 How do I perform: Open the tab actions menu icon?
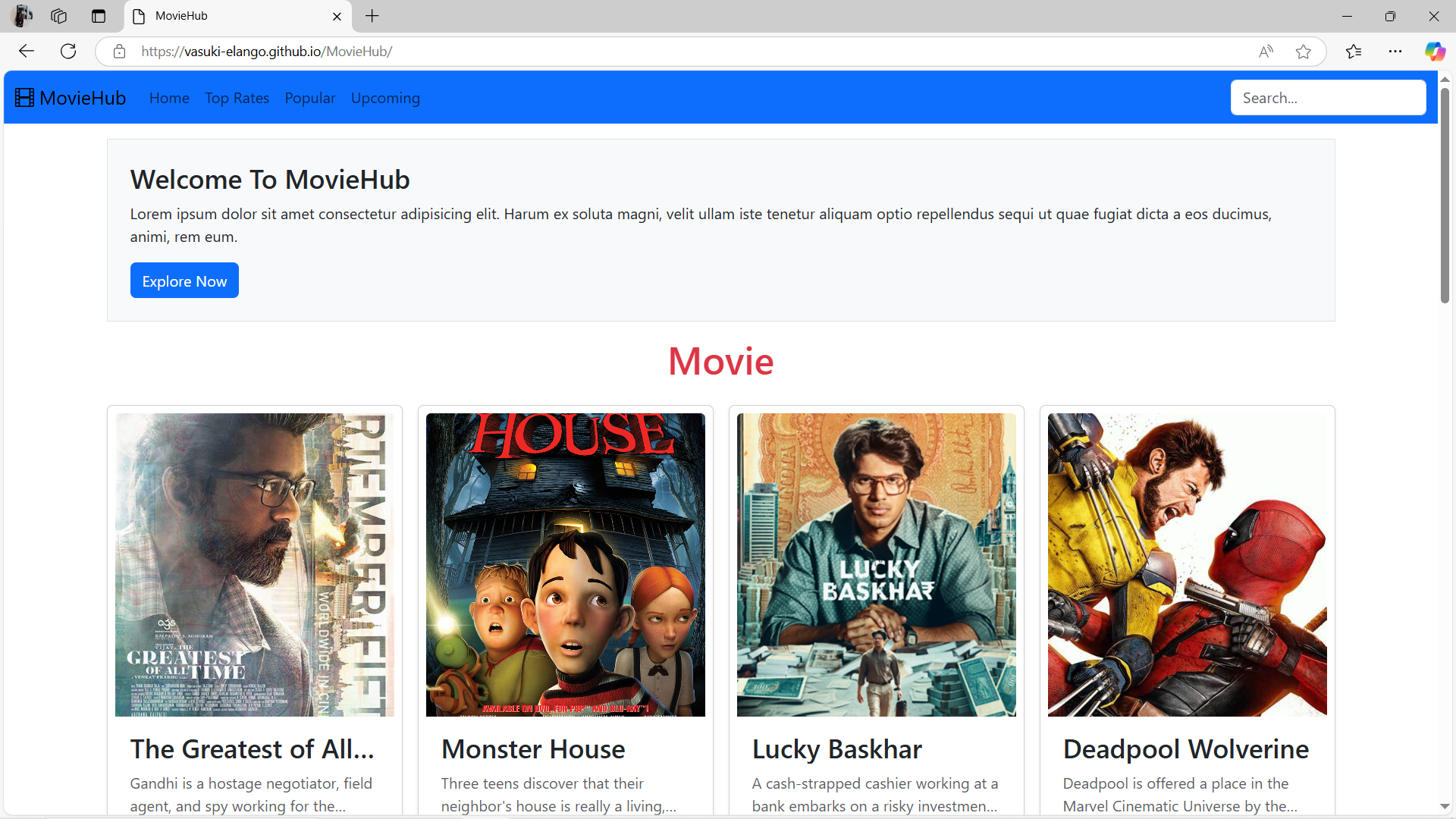(x=99, y=16)
